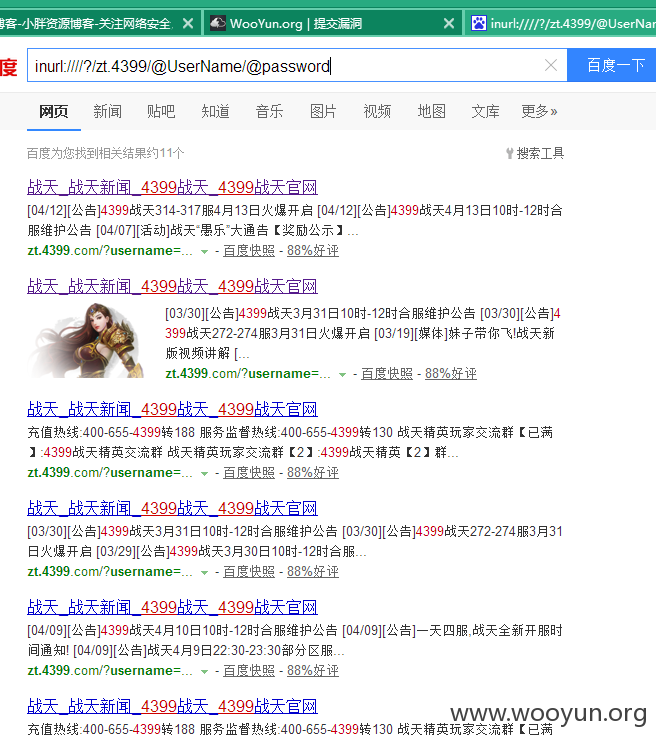Screen dimensions: 656x742
Task: Select the 网页 search category
Action: click(53, 112)
